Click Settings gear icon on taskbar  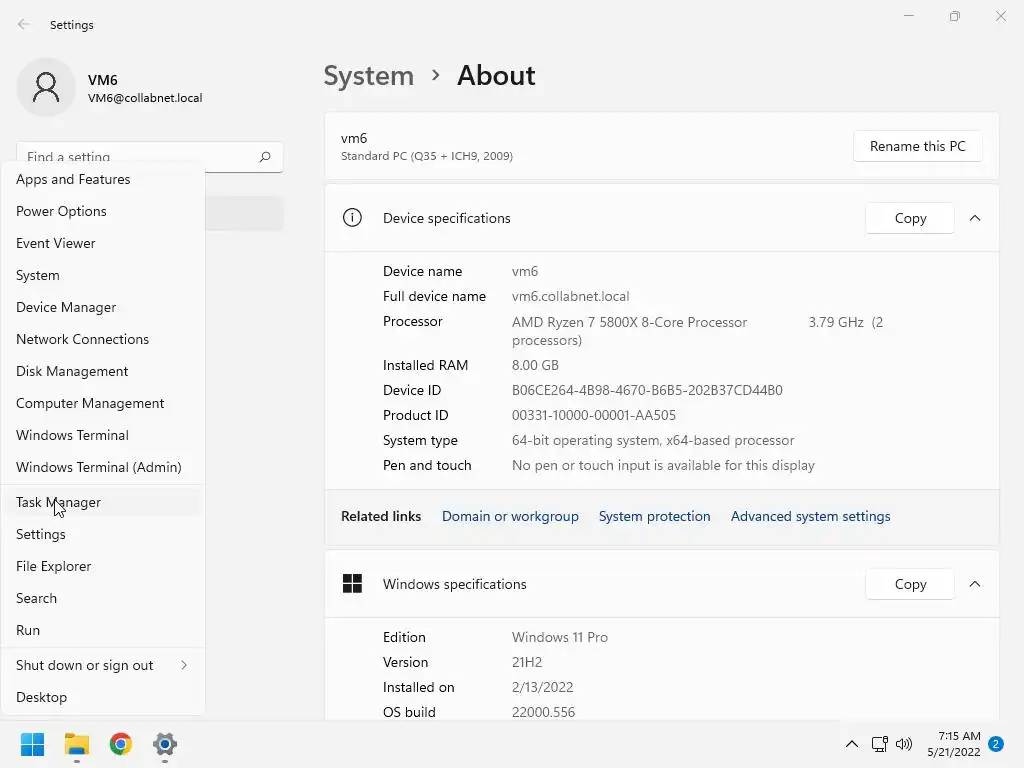165,744
